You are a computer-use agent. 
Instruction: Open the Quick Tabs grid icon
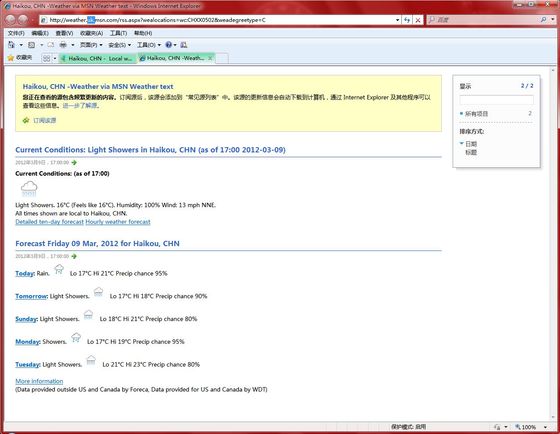[46, 58]
